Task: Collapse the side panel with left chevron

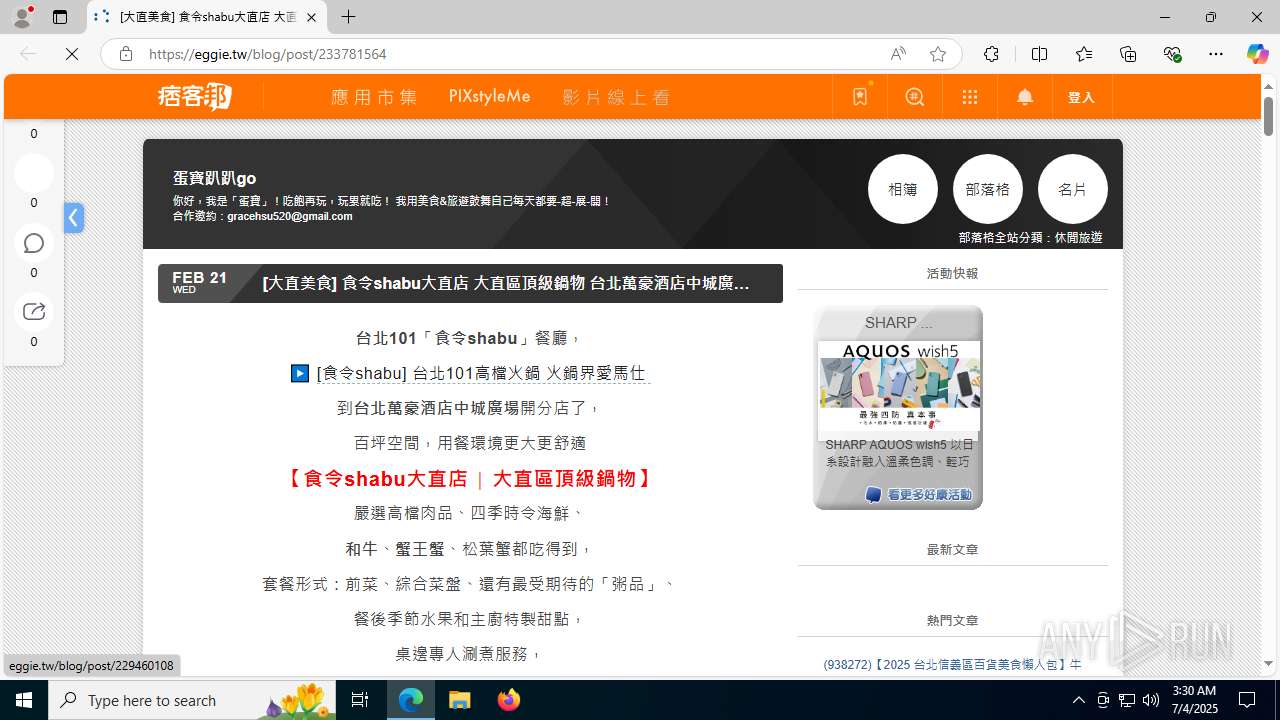Action: pyautogui.click(x=74, y=218)
